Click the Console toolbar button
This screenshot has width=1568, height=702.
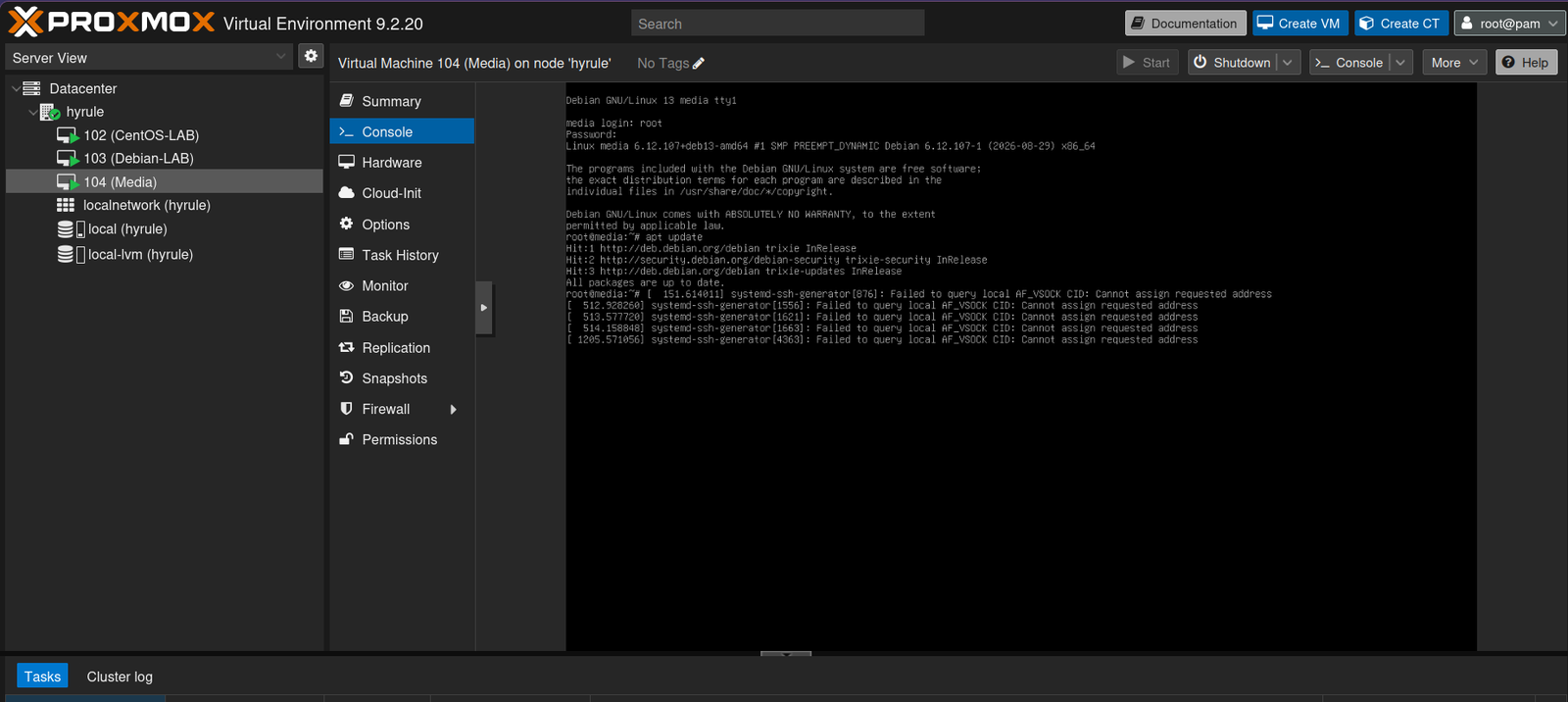point(1350,63)
